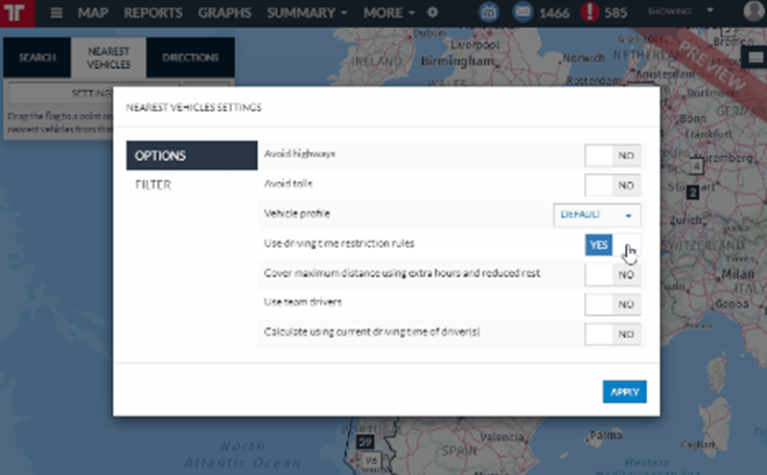Click the 1466 messages count
The width and height of the screenshot is (767, 475).
[554, 13]
